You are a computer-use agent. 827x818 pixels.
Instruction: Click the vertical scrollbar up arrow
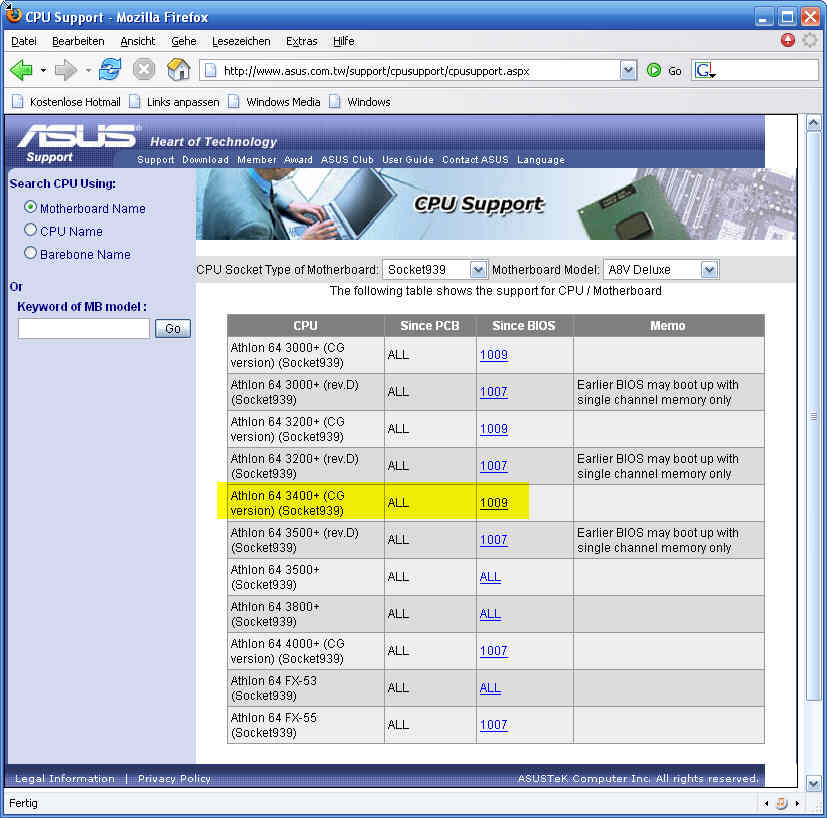pyautogui.click(x=813, y=123)
